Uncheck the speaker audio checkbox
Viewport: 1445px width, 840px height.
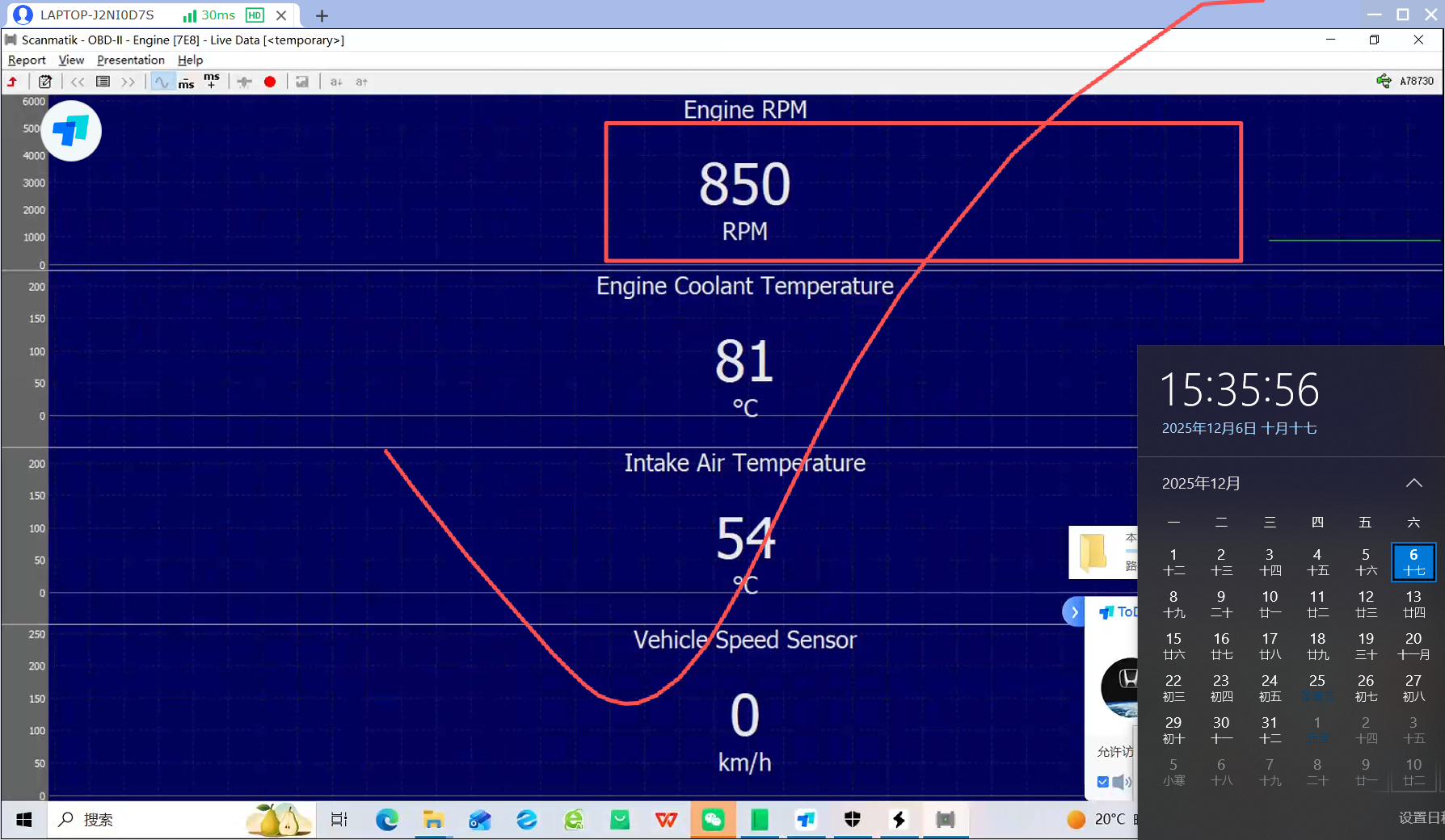point(1103,782)
